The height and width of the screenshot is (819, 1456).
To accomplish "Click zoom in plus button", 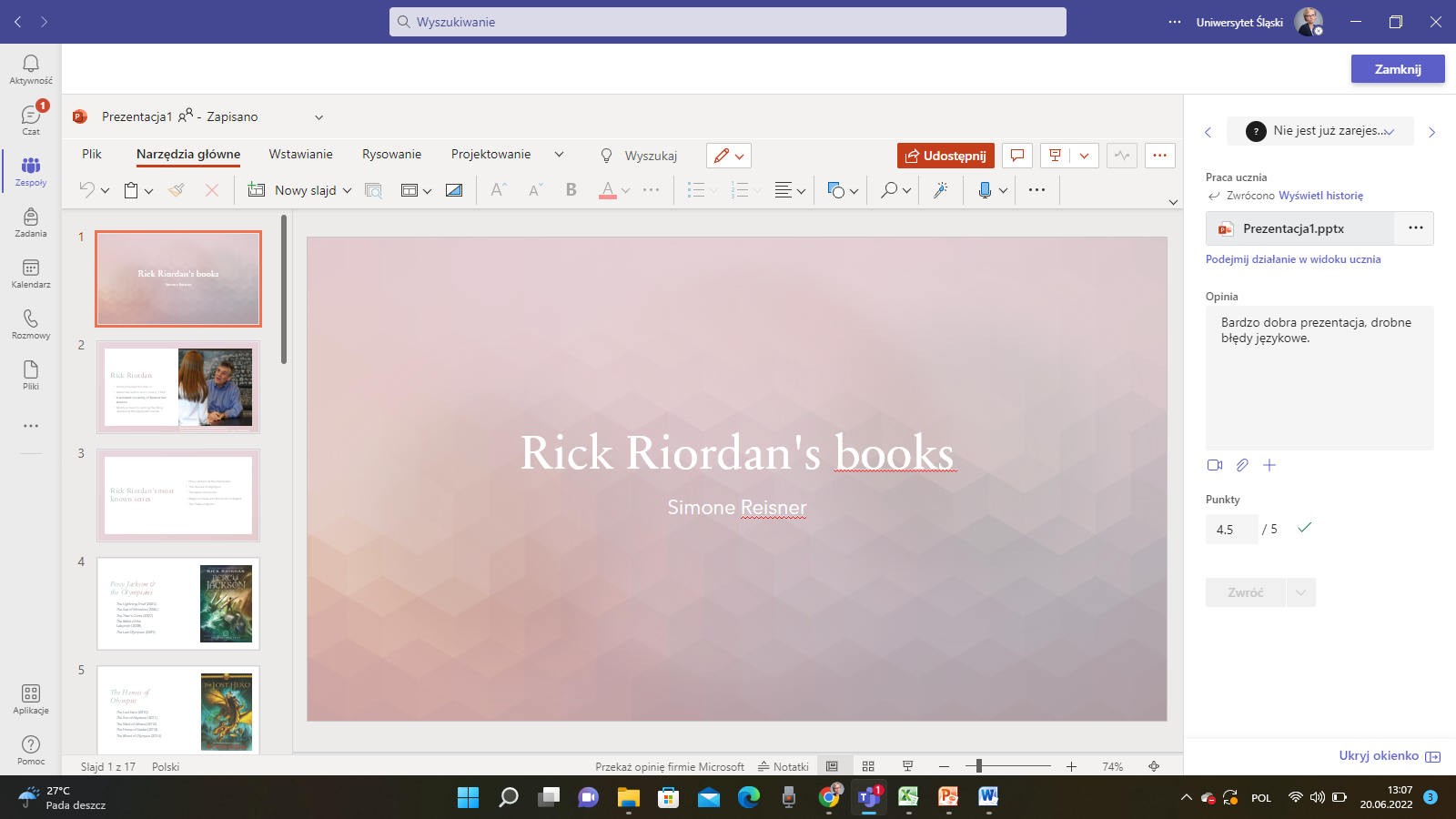I will click(1072, 766).
